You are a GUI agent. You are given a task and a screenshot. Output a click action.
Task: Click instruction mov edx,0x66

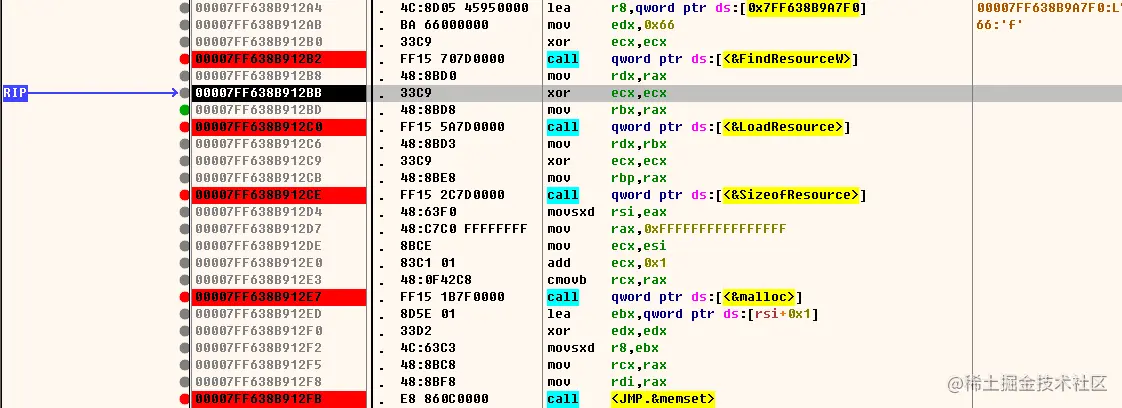(x=610, y=25)
